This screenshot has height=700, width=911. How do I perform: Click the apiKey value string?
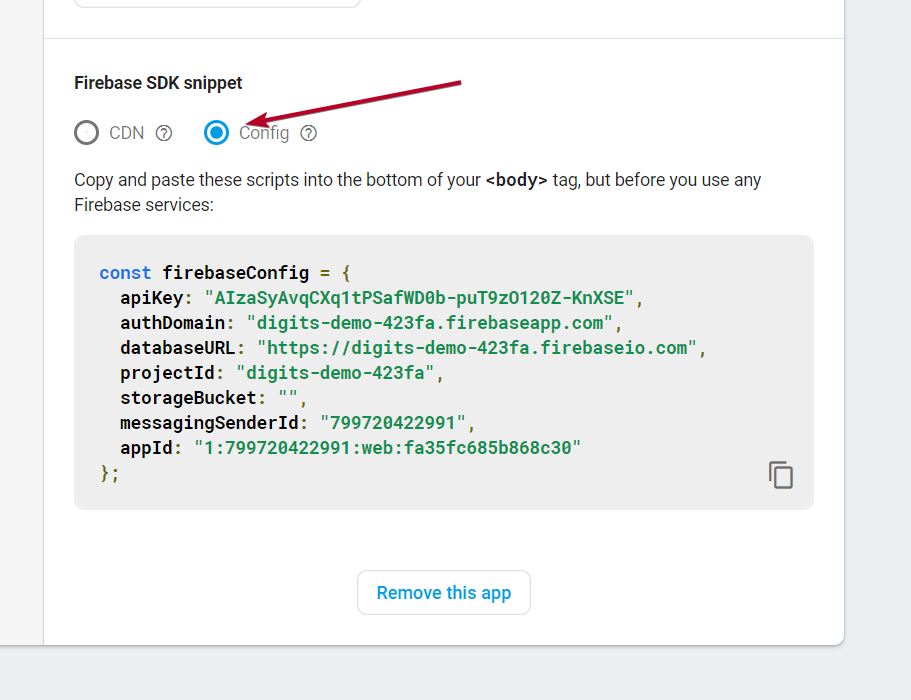[420, 298]
